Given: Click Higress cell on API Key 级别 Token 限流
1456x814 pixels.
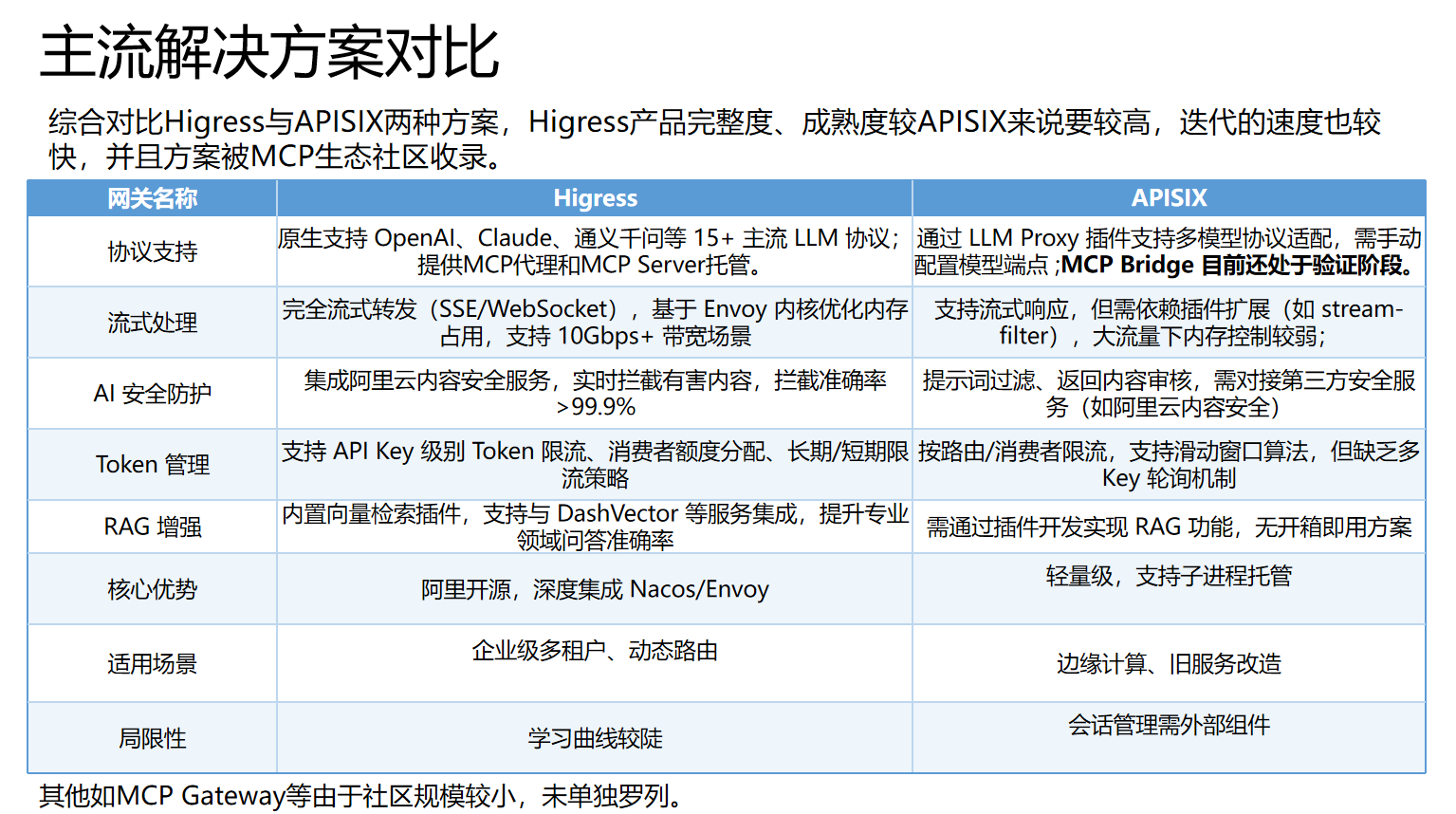Looking at the screenshot, I should (595, 465).
